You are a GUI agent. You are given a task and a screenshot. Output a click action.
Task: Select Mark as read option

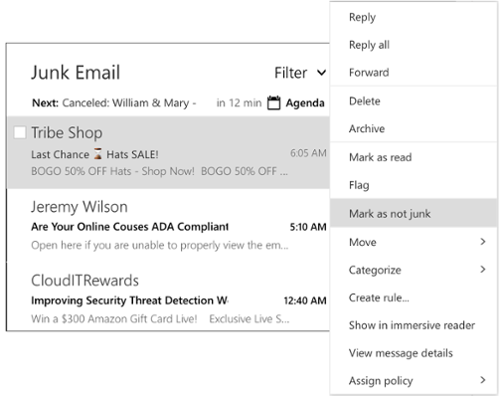(x=413, y=157)
